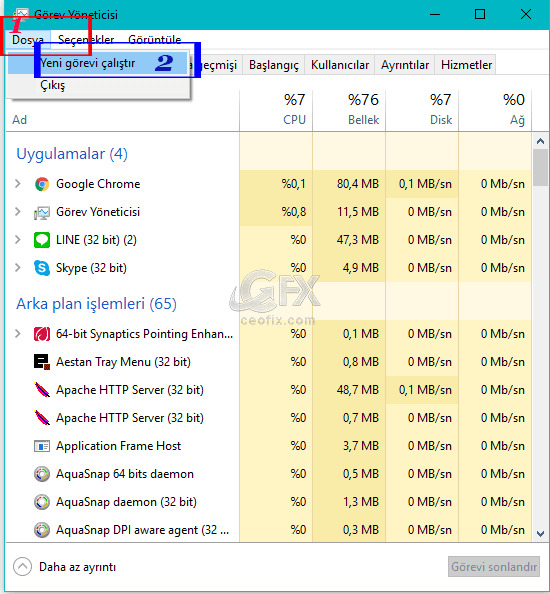Click the AquaSnap 64 bits daemon icon
The width and height of the screenshot is (550, 594).
coord(42,474)
